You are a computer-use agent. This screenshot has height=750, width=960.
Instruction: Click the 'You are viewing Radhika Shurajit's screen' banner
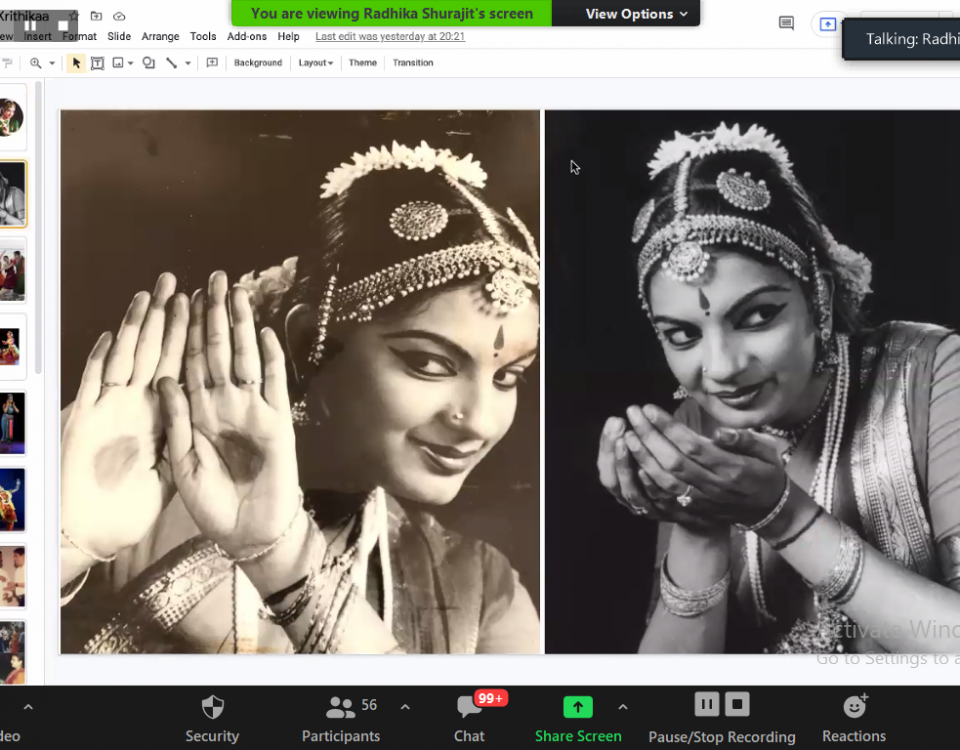coord(392,13)
